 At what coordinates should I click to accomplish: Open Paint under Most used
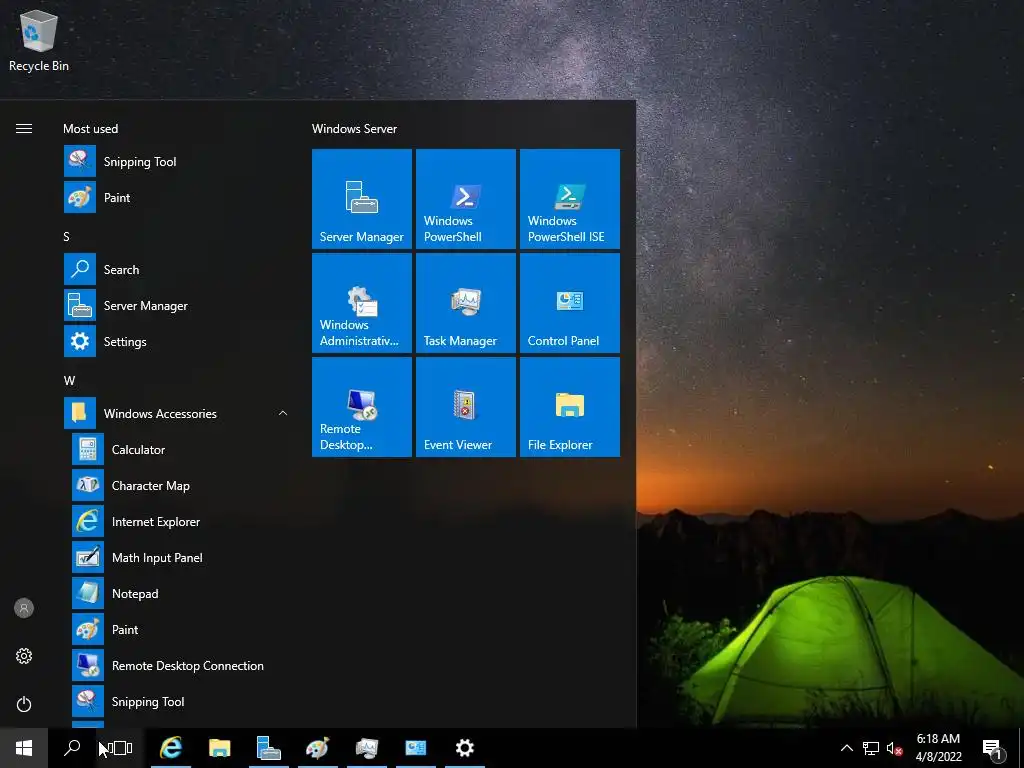point(176,197)
